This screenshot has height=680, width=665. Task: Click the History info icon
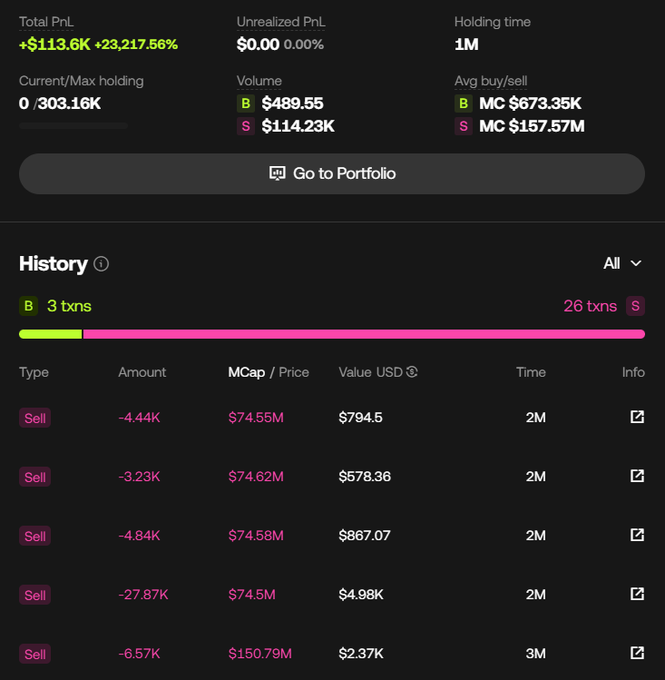tap(101, 264)
